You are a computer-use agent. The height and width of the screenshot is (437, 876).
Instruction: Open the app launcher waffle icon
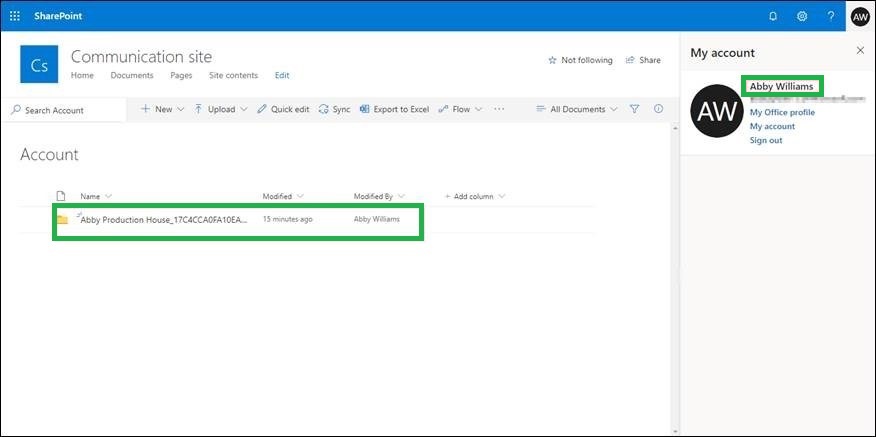click(x=15, y=16)
